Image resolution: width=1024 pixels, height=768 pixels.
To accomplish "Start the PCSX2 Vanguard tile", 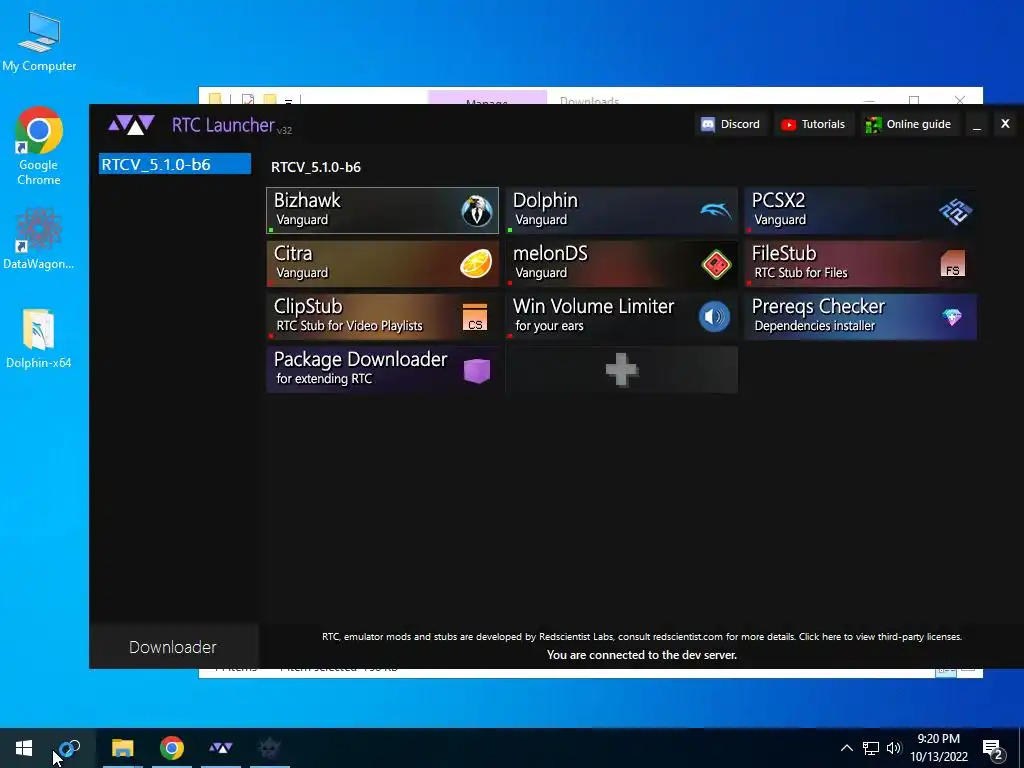I will [x=860, y=210].
